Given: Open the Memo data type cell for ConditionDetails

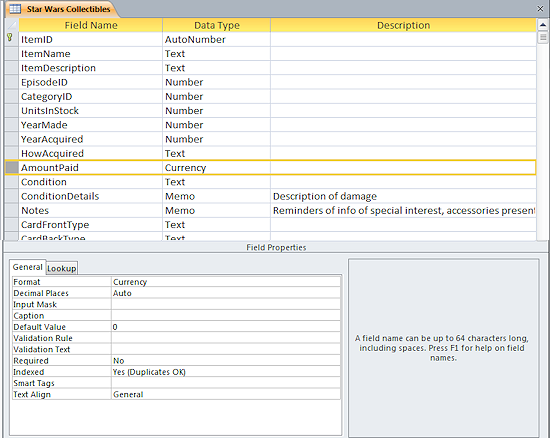Looking at the screenshot, I should (x=216, y=196).
